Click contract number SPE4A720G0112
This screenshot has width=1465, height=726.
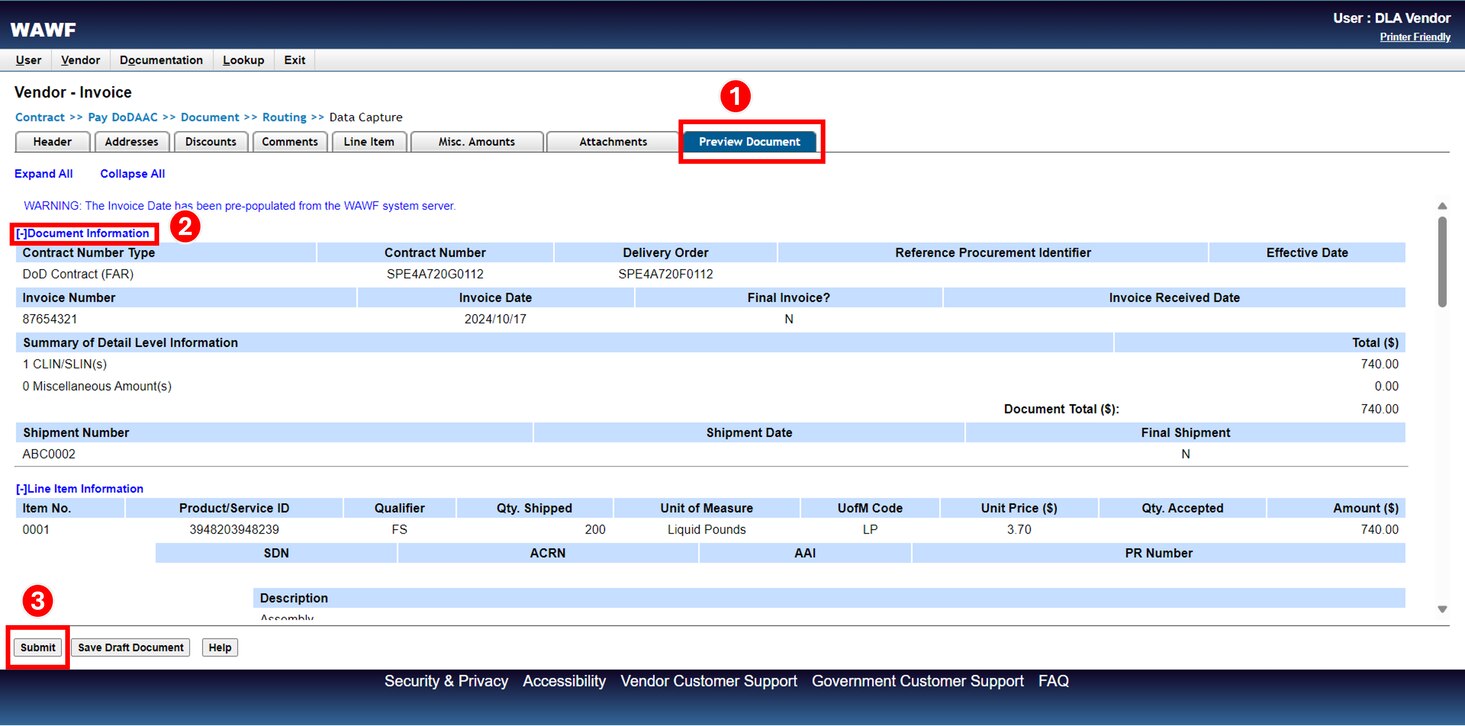click(x=435, y=274)
